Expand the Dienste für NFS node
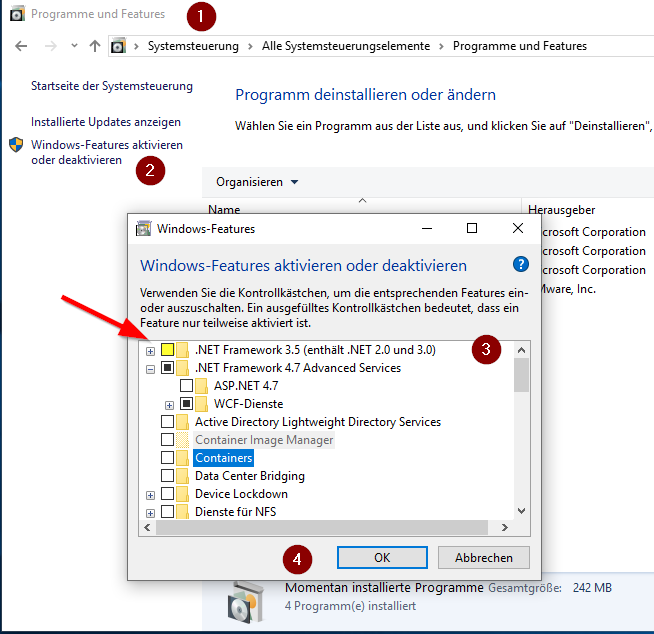The image size is (654, 634). click(x=150, y=513)
